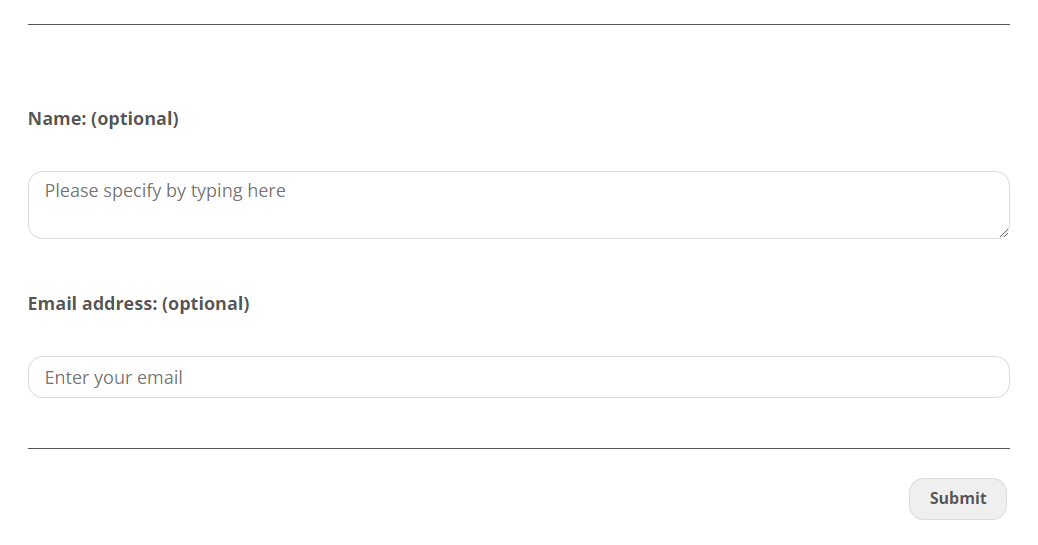1038x545 pixels.
Task: Click the top horizontal divider line
Action: 518,24
